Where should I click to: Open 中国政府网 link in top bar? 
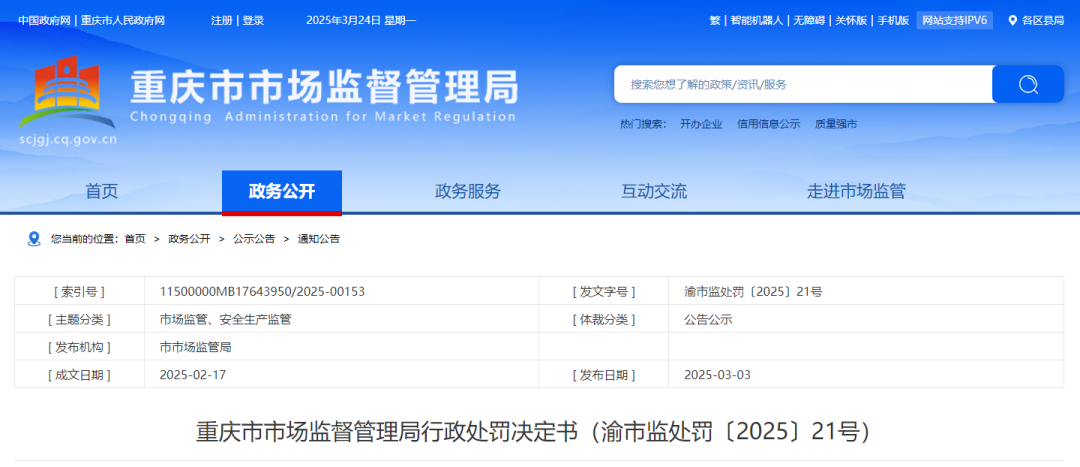point(44,21)
